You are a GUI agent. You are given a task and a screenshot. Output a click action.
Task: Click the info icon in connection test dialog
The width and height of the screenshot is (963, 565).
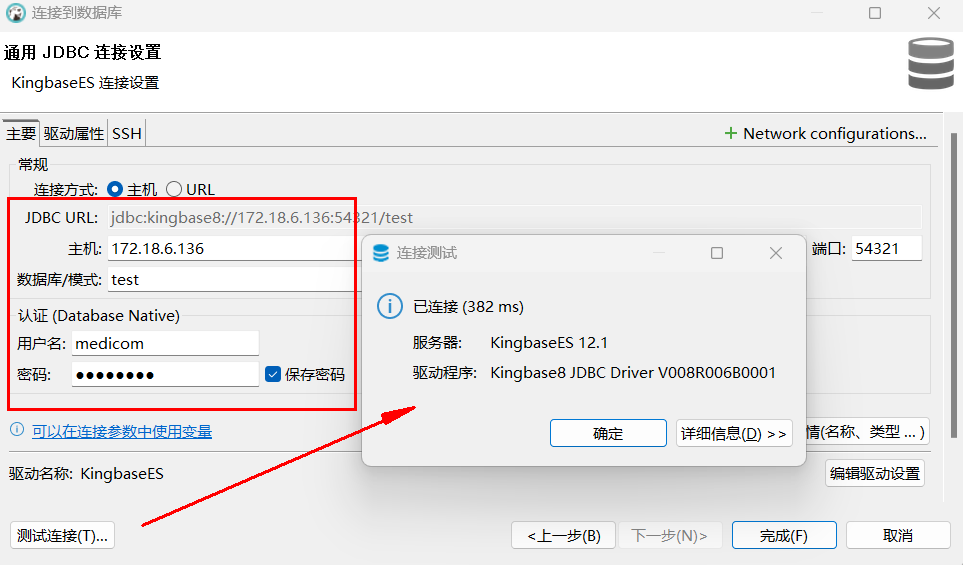pos(390,306)
